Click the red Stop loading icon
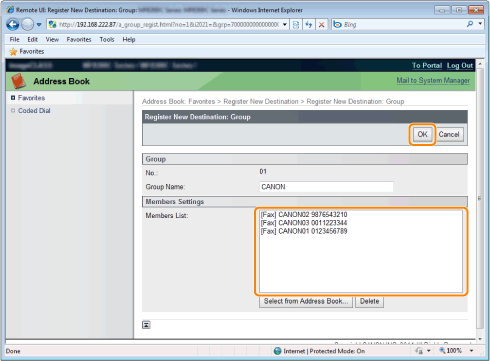 click(x=321, y=24)
